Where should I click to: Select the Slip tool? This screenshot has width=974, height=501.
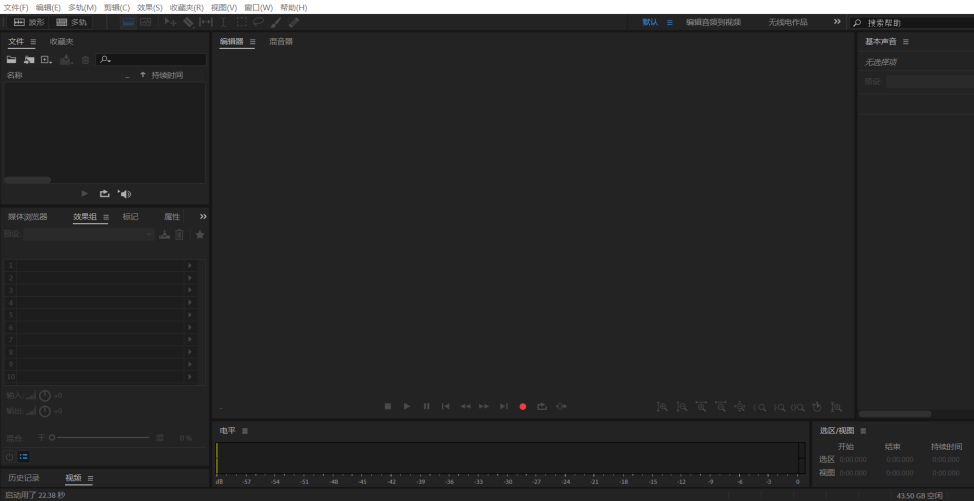coord(206,22)
